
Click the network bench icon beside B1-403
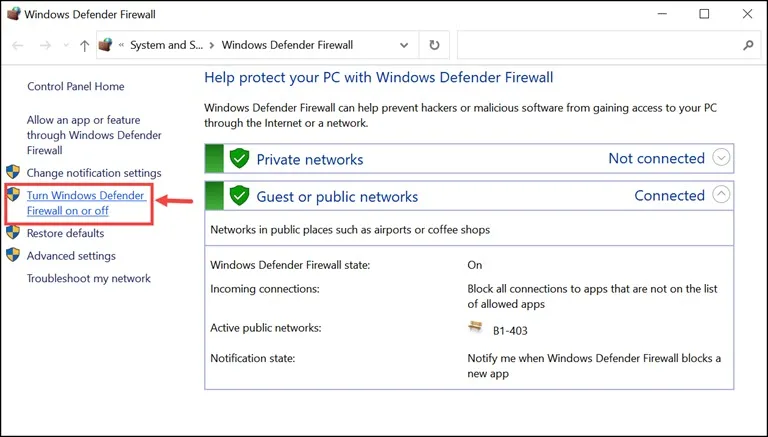(475, 327)
